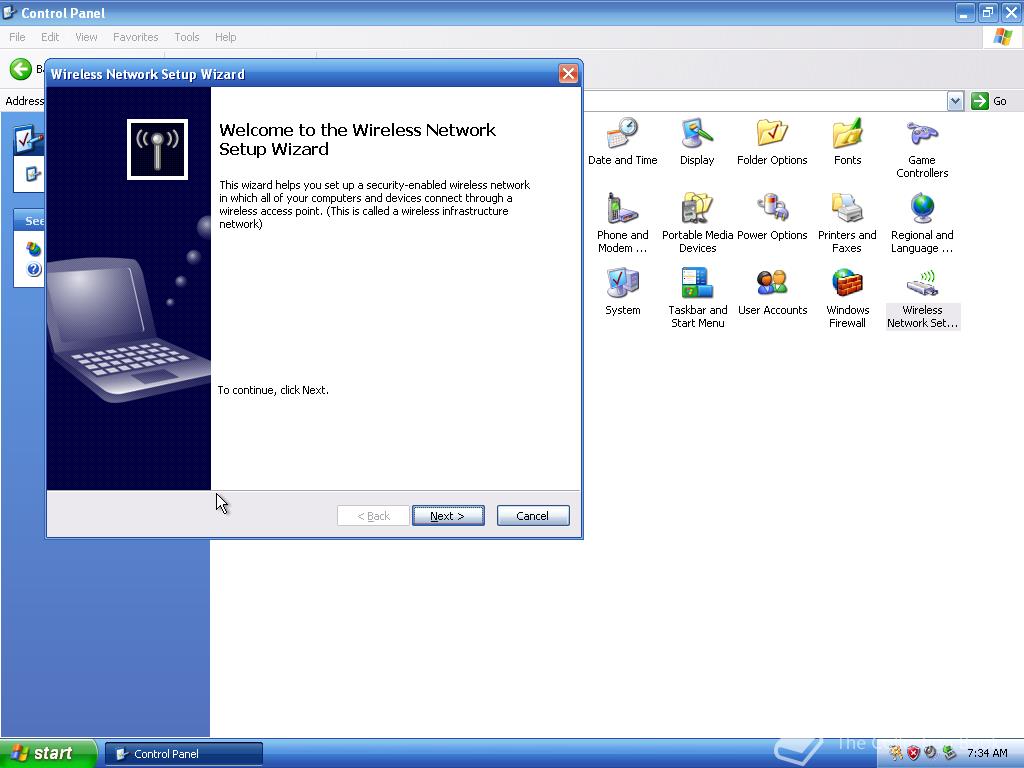Viewport: 1024px width, 768px height.
Task: Open the Tools menu
Action: point(187,37)
